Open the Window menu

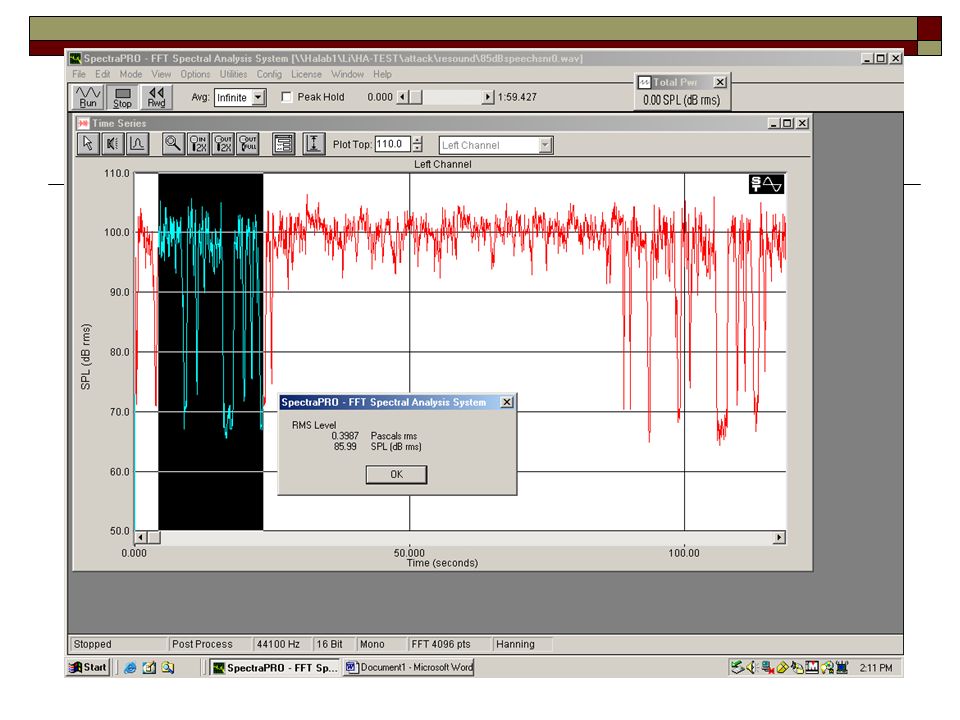[347, 74]
